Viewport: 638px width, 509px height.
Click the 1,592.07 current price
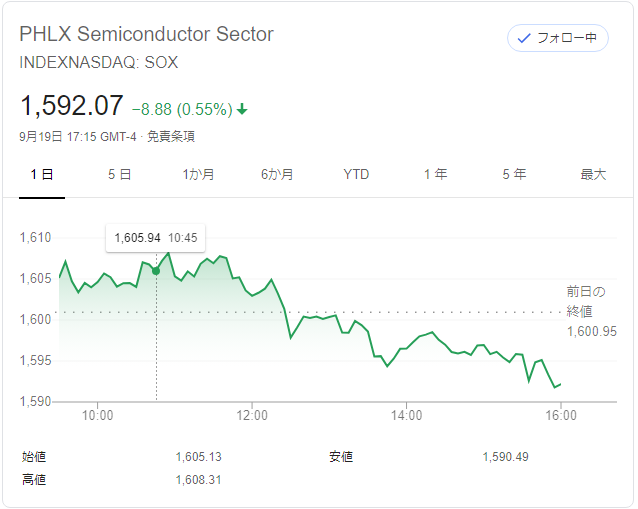pos(72,106)
